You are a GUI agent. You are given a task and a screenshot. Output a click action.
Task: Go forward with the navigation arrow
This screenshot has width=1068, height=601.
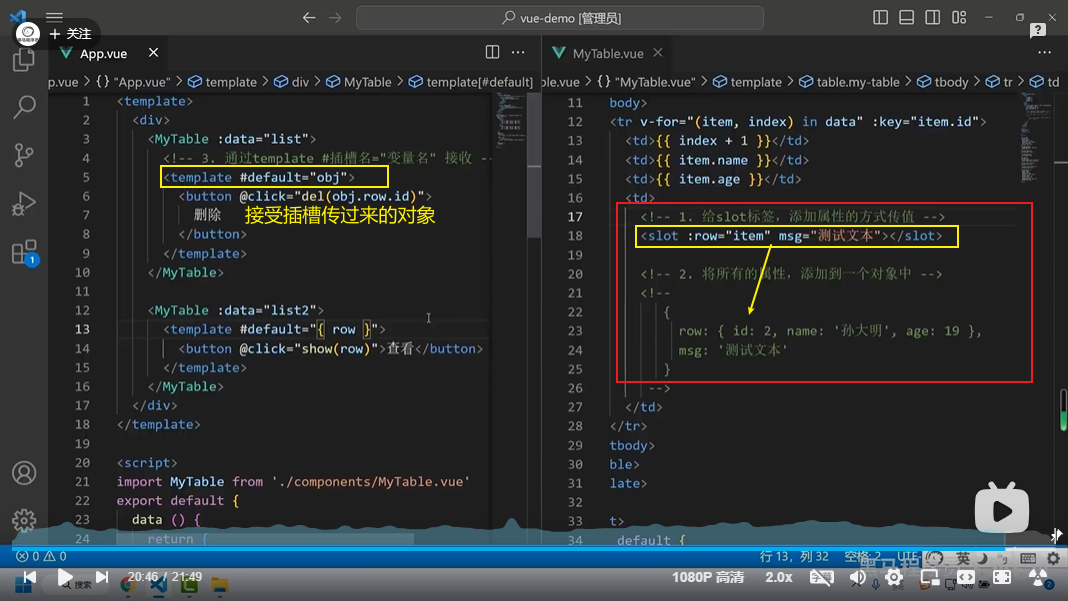[x=335, y=18]
